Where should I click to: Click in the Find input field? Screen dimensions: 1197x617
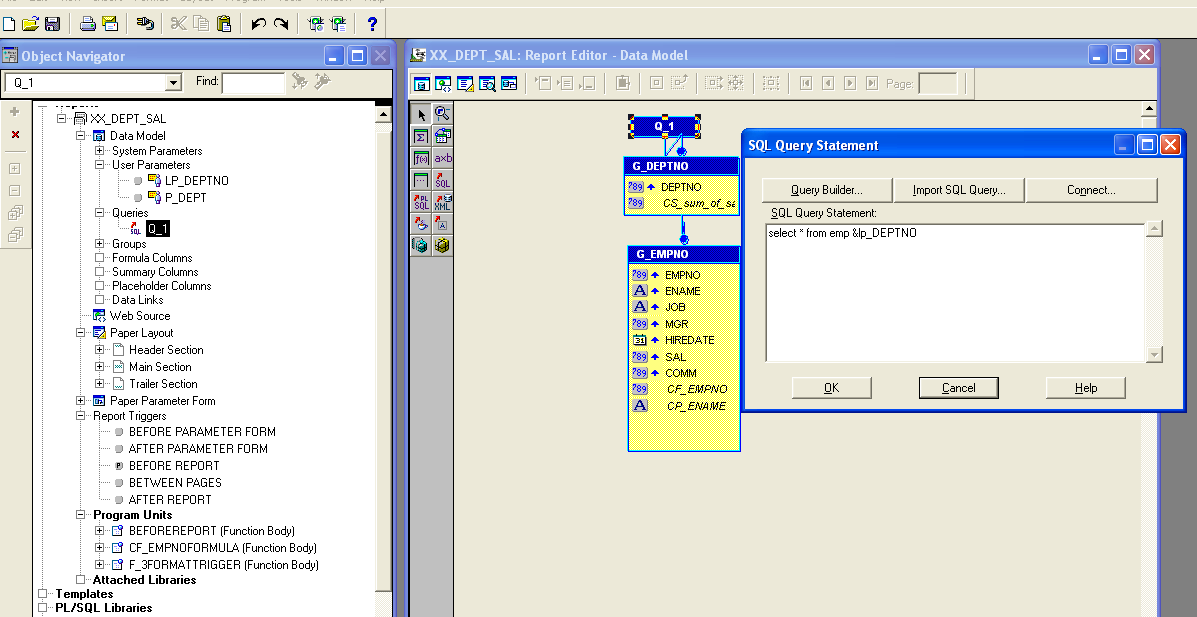(253, 83)
